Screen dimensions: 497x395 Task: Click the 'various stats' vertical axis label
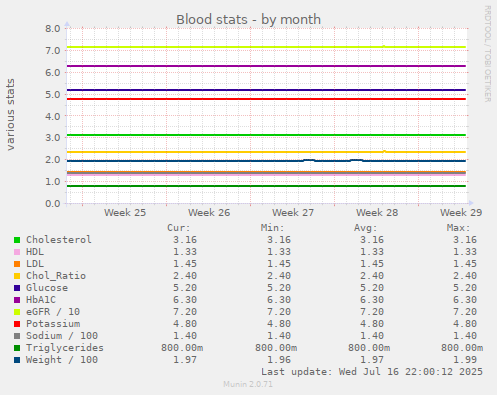coord(10,114)
